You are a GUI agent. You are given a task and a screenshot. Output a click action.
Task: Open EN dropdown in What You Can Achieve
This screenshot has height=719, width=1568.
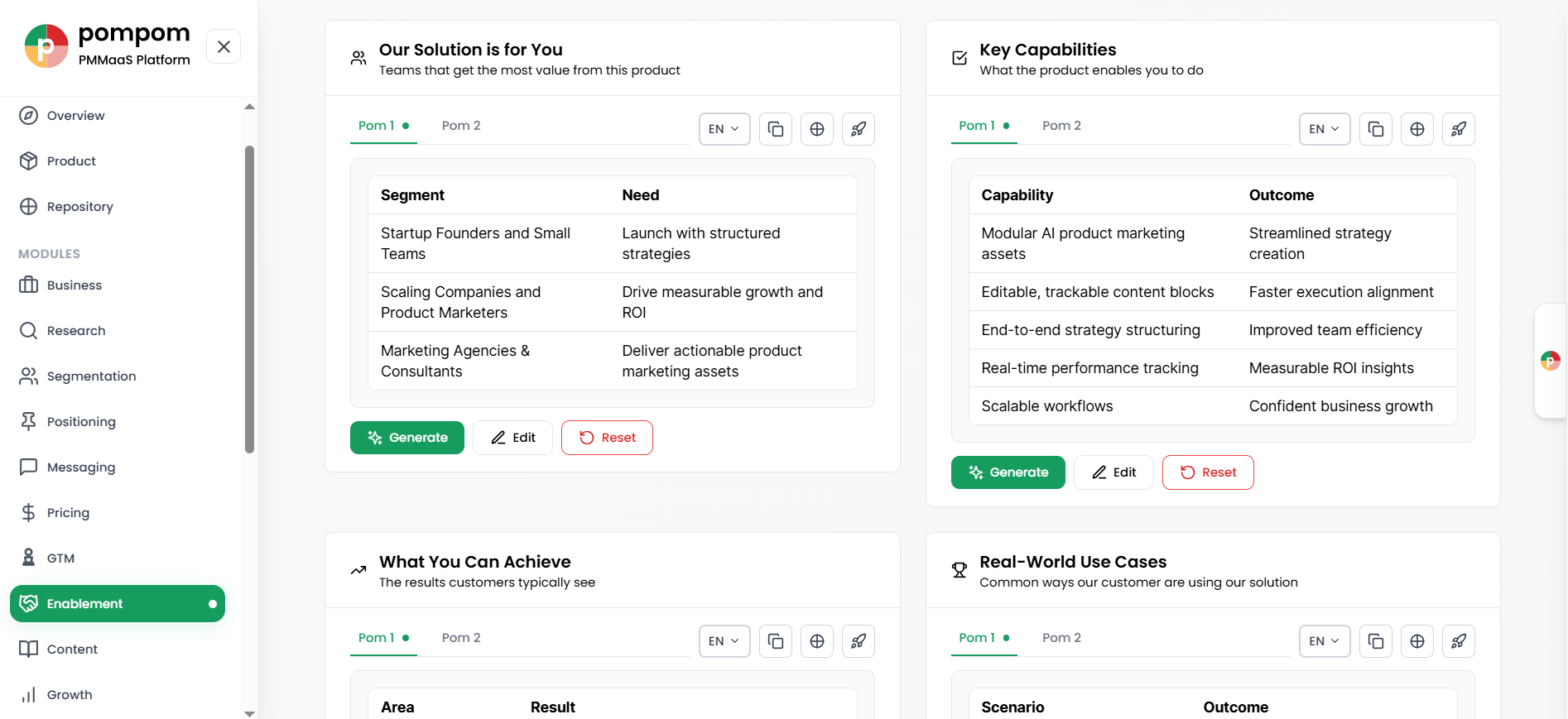[724, 641]
